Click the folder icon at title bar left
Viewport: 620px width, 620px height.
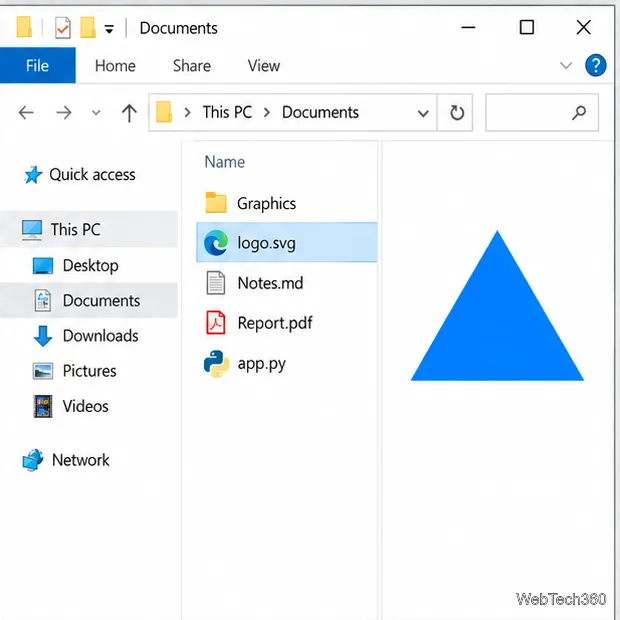click(24, 27)
